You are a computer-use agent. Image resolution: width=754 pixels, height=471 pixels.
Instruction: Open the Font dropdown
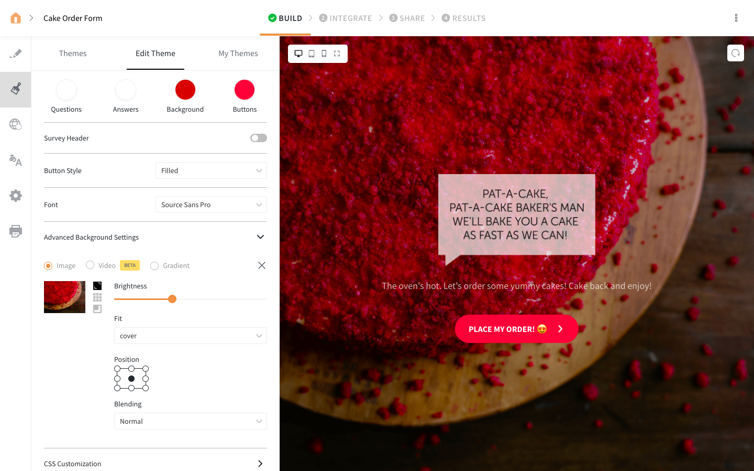tap(211, 204)
